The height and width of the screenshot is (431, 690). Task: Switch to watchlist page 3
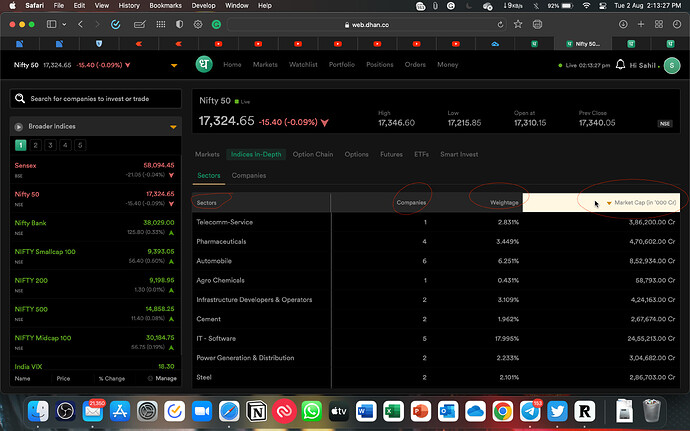[51, 145]
